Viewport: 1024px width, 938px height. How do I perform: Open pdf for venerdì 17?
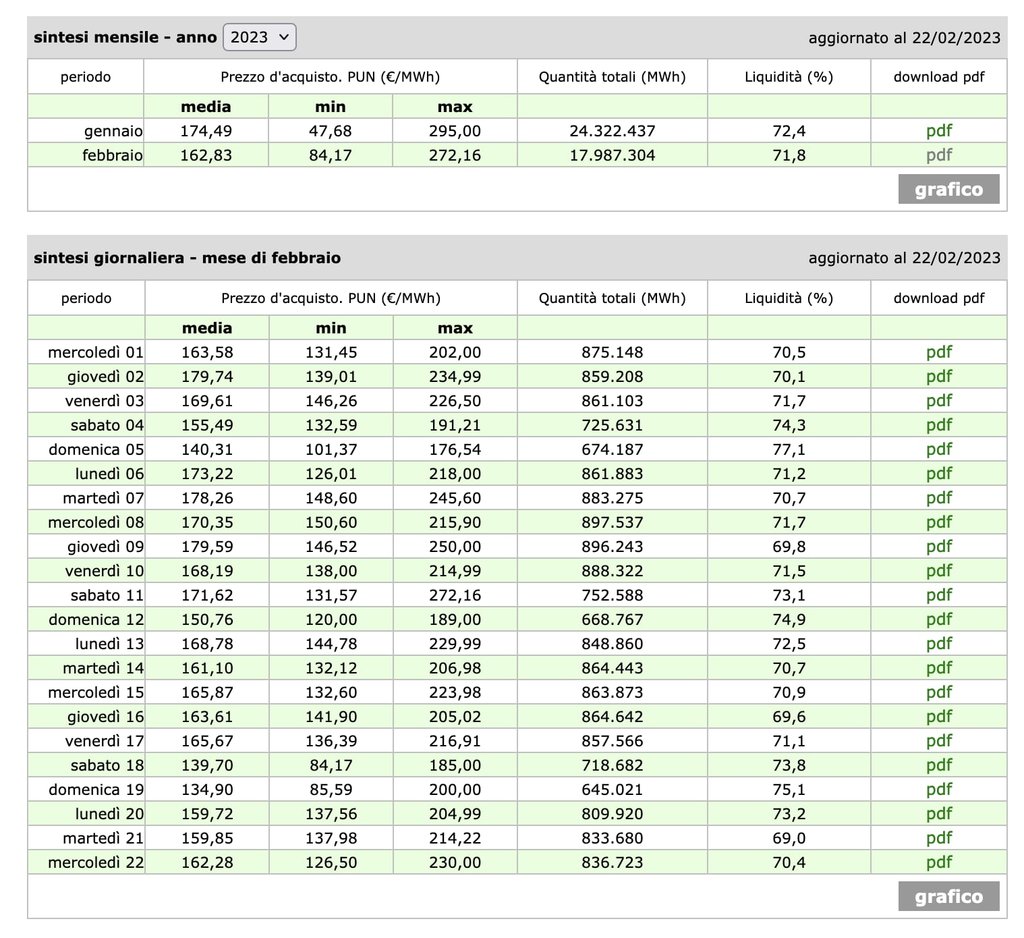tap(938, 741)
